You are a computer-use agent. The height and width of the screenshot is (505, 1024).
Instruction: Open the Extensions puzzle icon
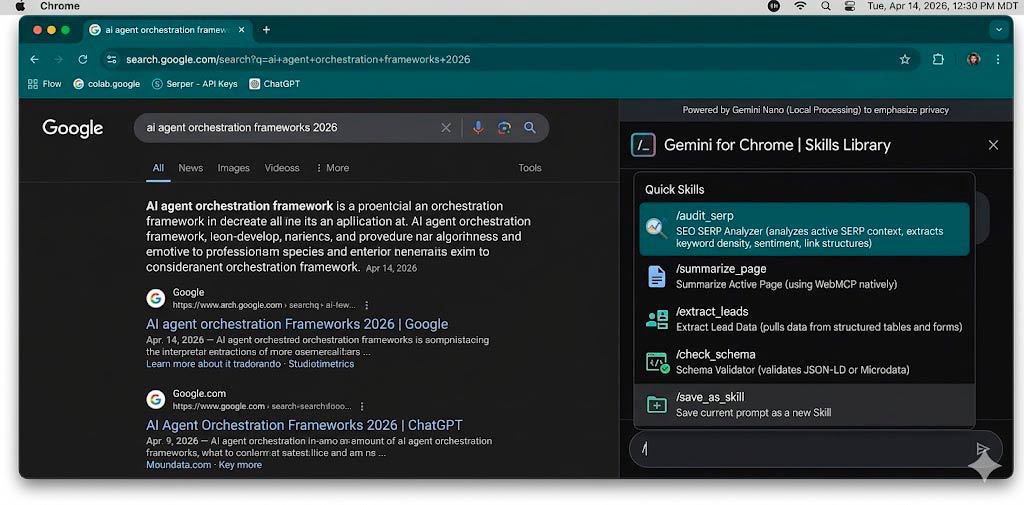click(938, 59)
